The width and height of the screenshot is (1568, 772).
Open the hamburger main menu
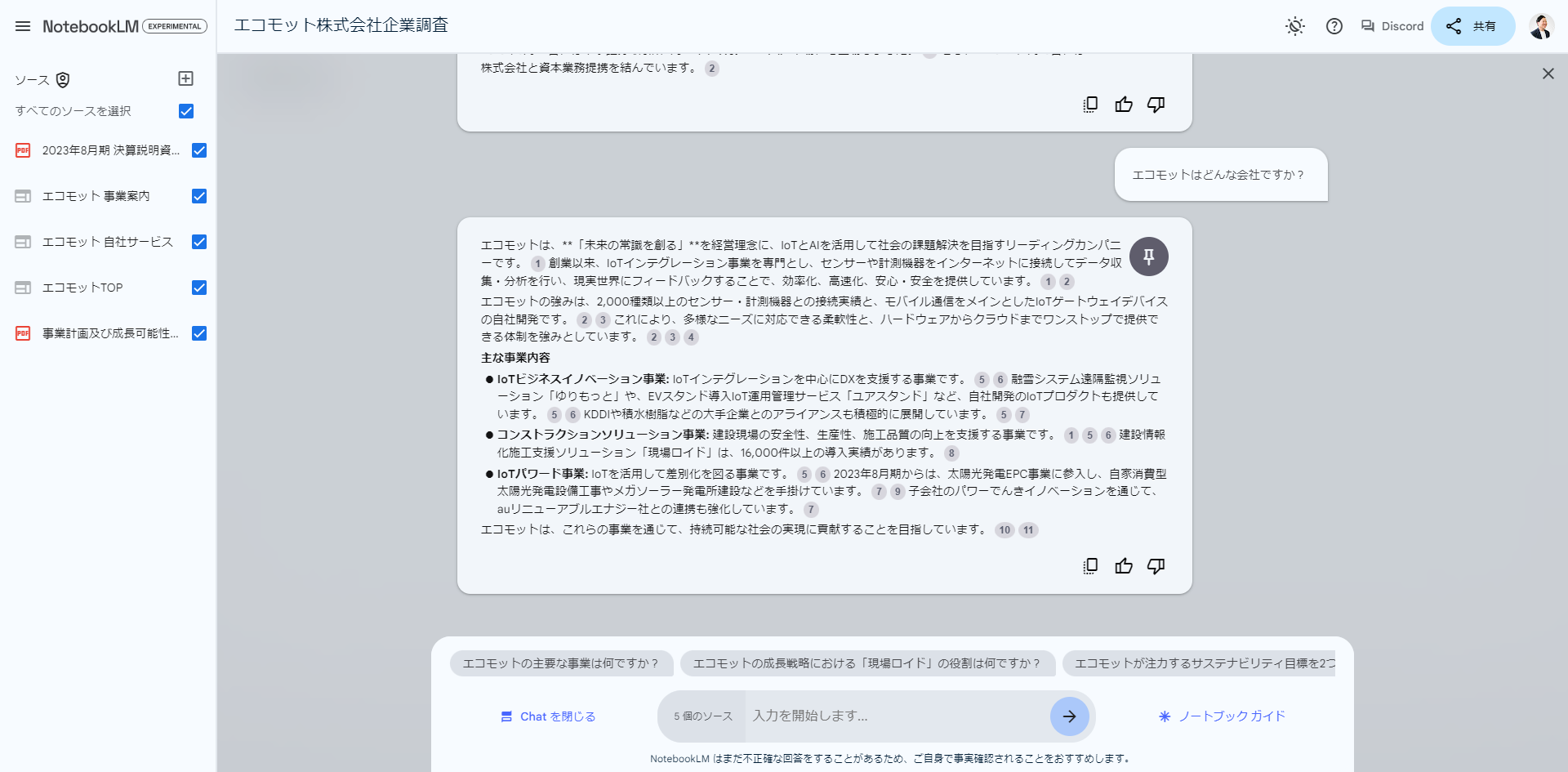pyautogui.click(x=23, y=26)
